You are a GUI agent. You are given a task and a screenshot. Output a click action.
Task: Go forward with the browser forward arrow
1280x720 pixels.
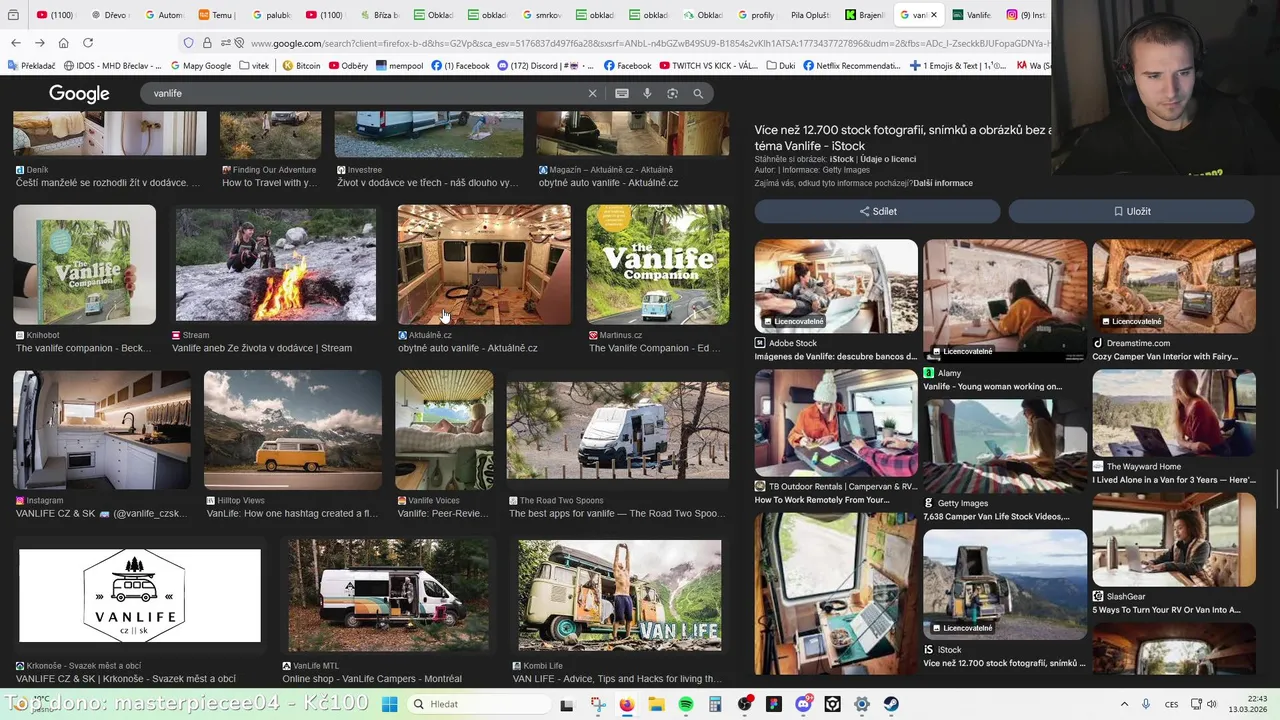pyautogui.click(x=40, y=43)
